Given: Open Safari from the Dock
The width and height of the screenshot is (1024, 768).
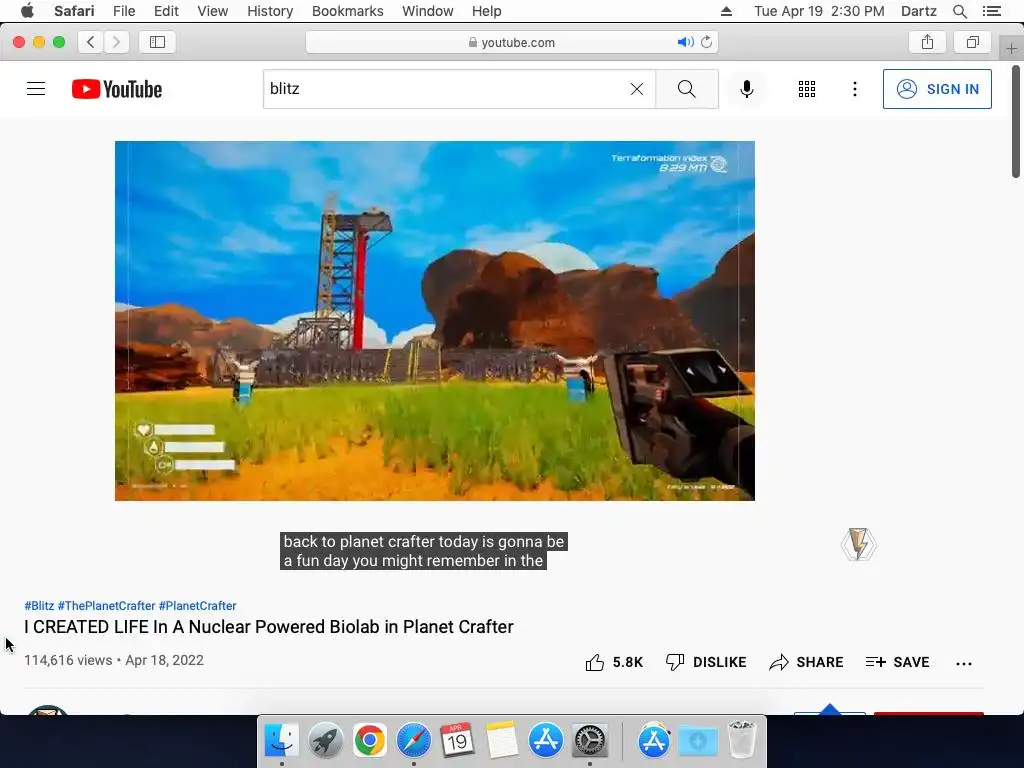Looking at the screenshot, I should (413, 741).
